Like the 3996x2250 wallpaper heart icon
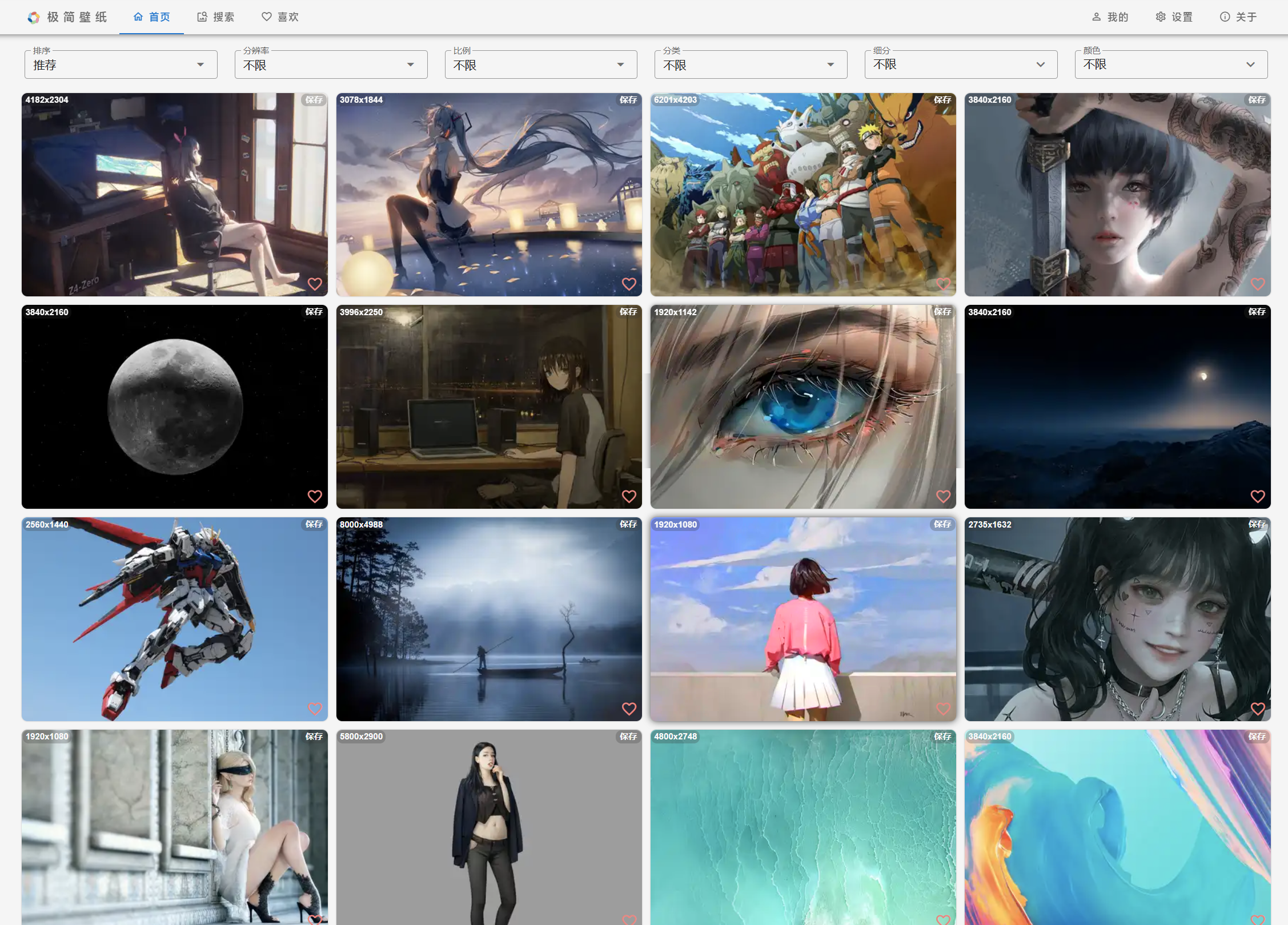 629,496
